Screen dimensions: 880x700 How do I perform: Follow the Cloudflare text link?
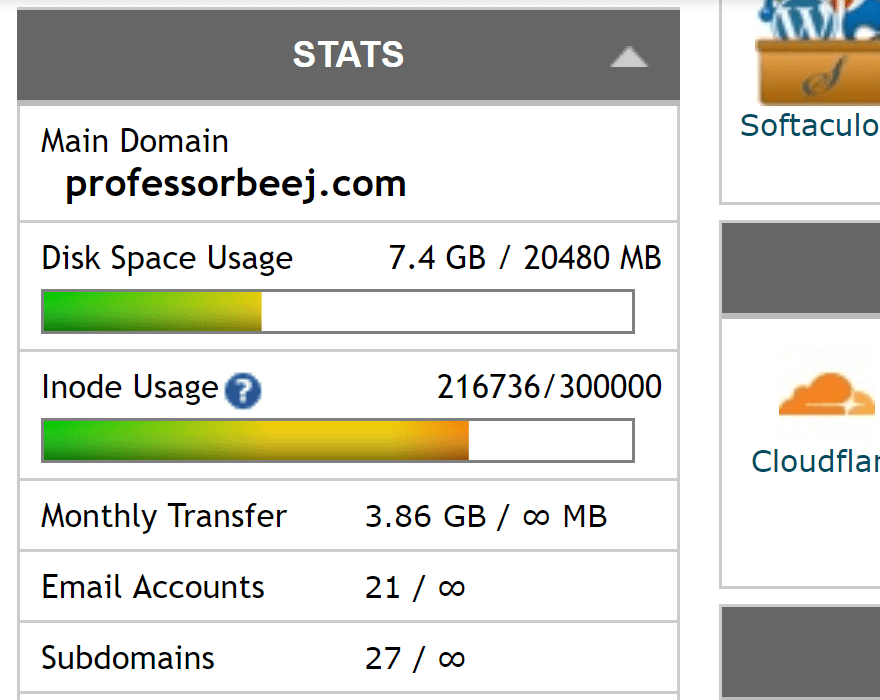(815, 461)
